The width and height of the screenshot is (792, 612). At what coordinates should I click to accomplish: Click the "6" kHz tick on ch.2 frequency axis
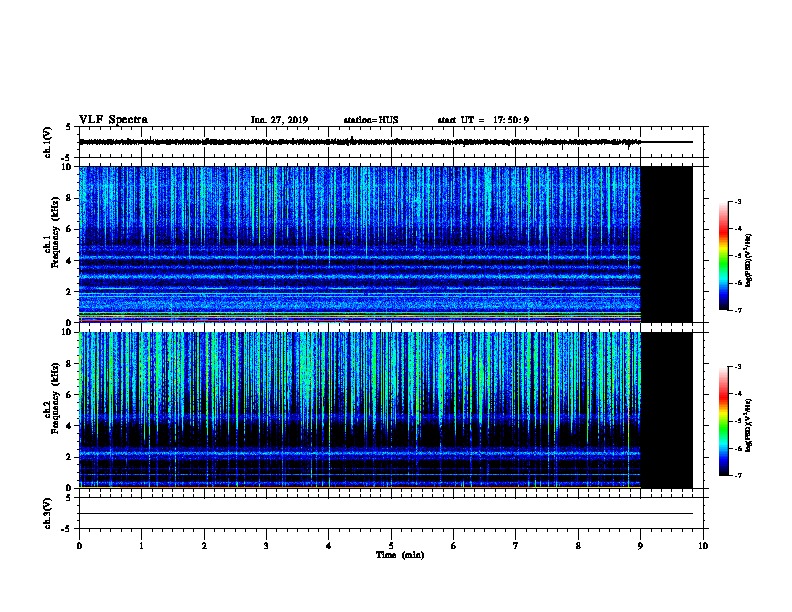coord(69,394)
